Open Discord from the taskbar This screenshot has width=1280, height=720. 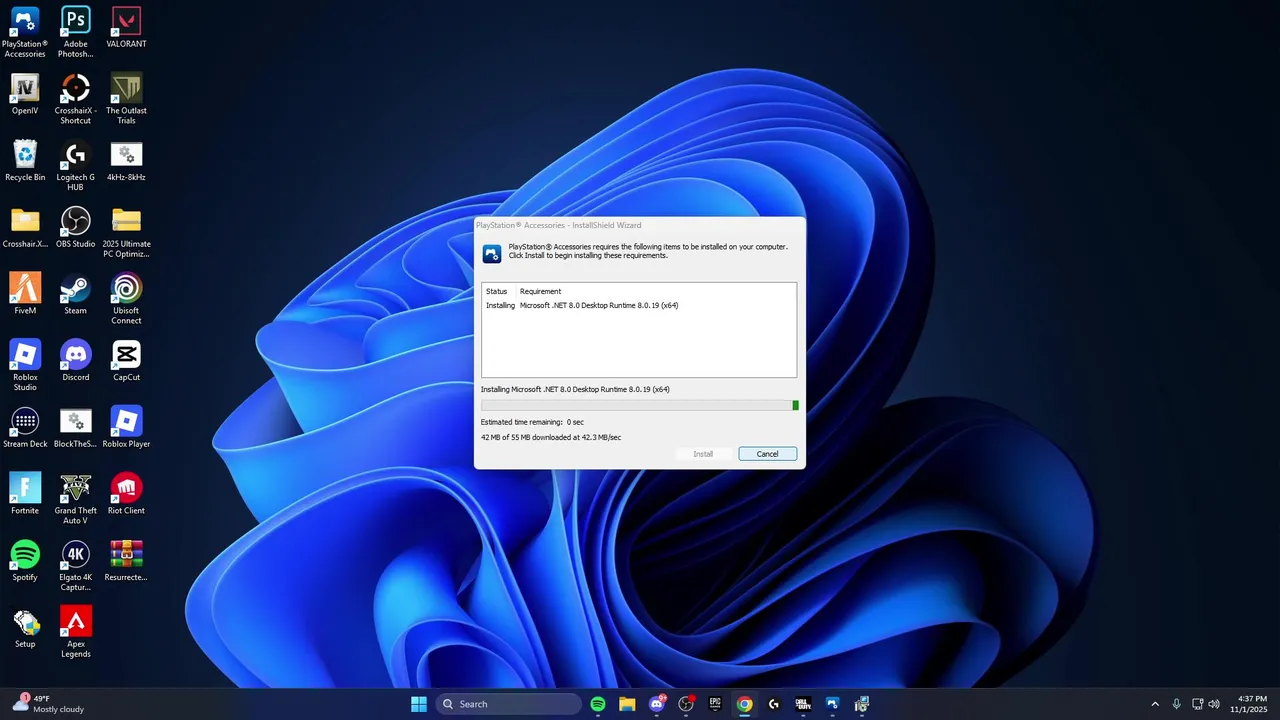point(657,704)
